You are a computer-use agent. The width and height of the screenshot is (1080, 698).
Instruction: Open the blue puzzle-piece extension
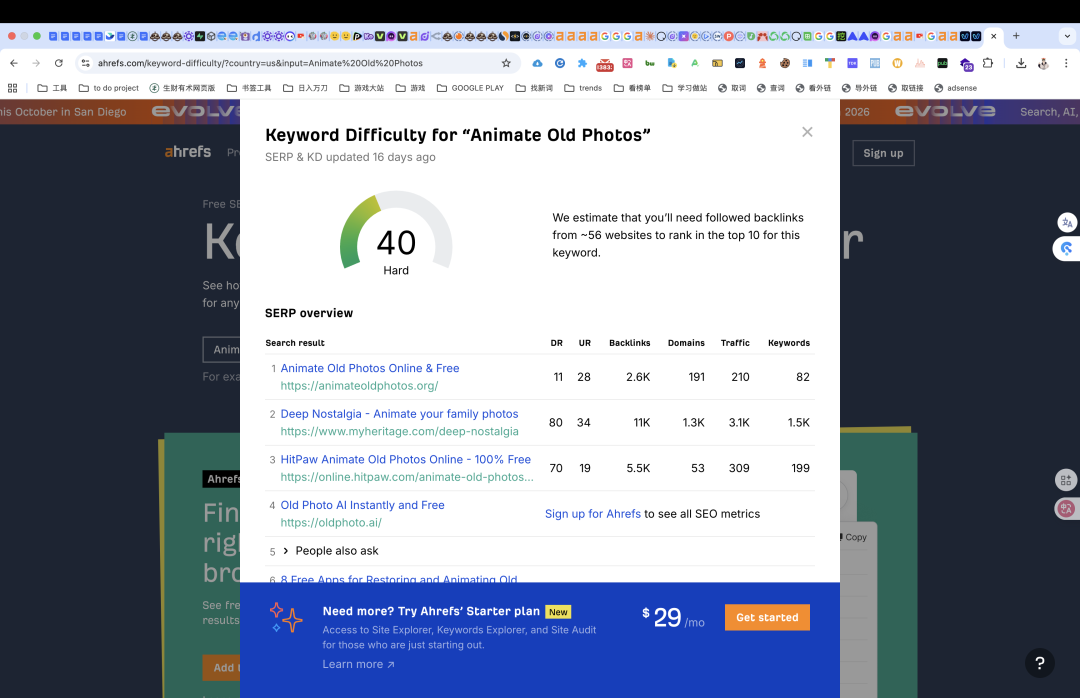coord(582,63)
